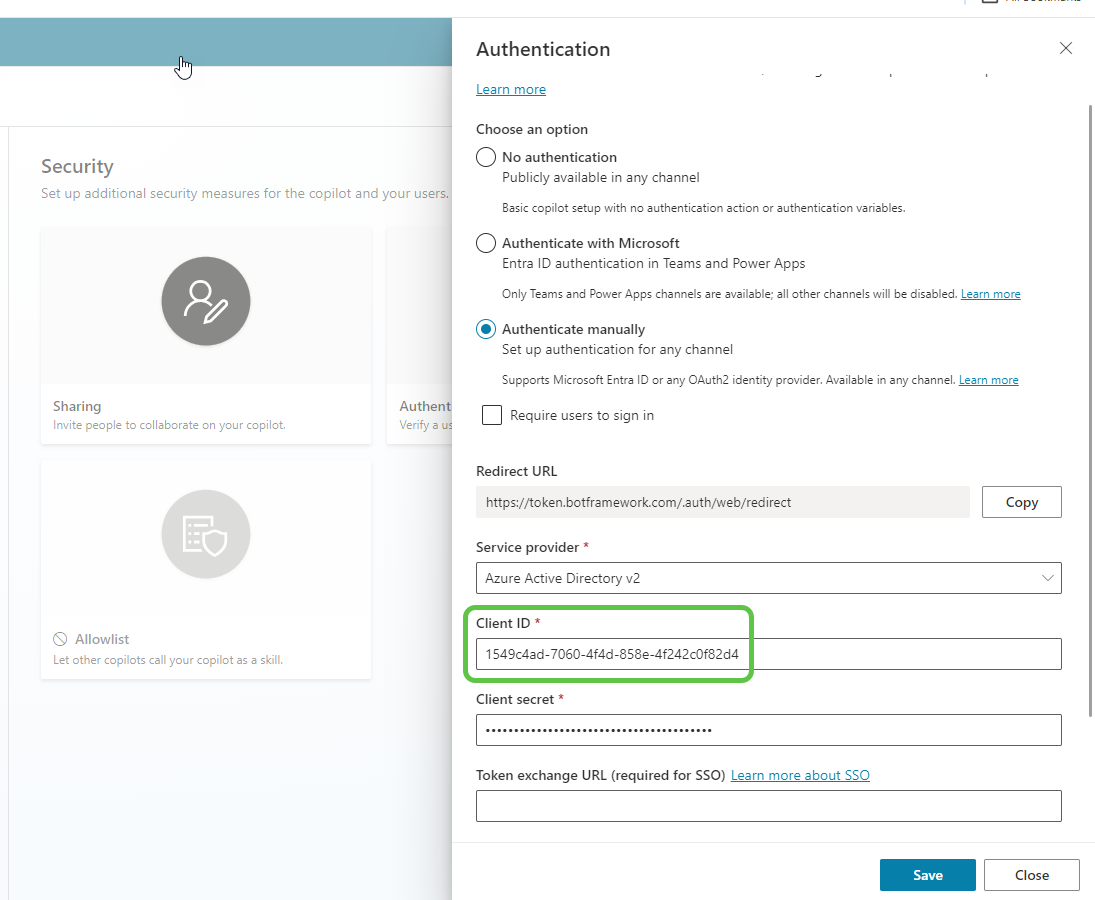1095x900 pixels.
Task: Expand the Azure Active Directory v2 selector chevron
Action: [x=1047, y=578]
